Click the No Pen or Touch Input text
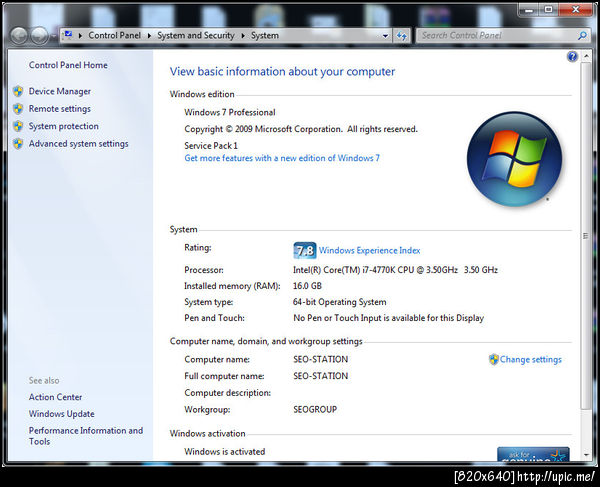 click(x=388, y=318)
